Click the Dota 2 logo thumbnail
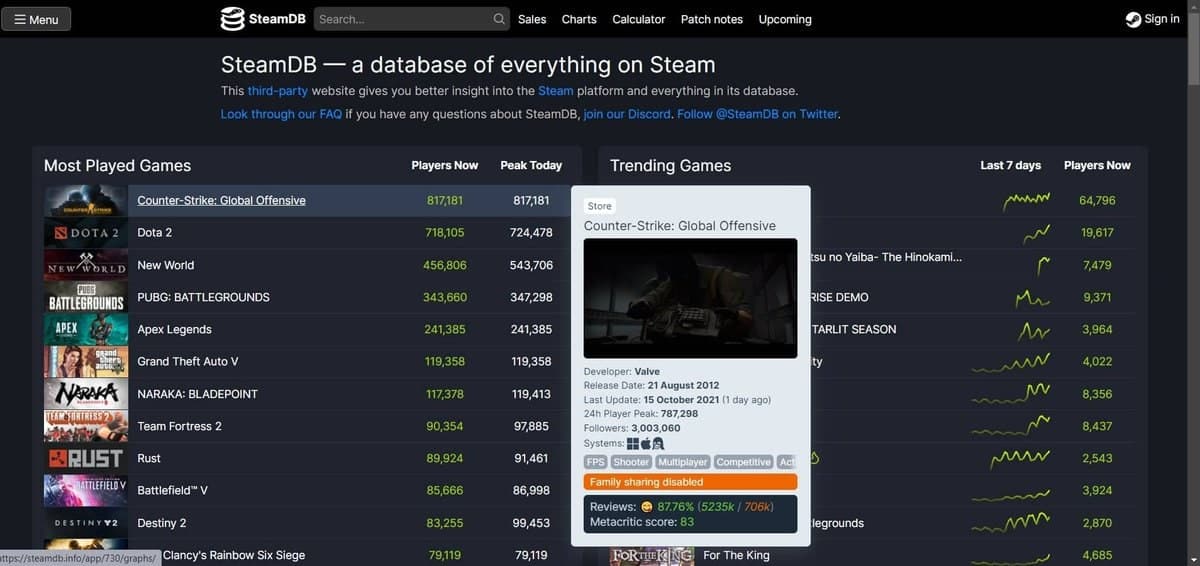 86,233
